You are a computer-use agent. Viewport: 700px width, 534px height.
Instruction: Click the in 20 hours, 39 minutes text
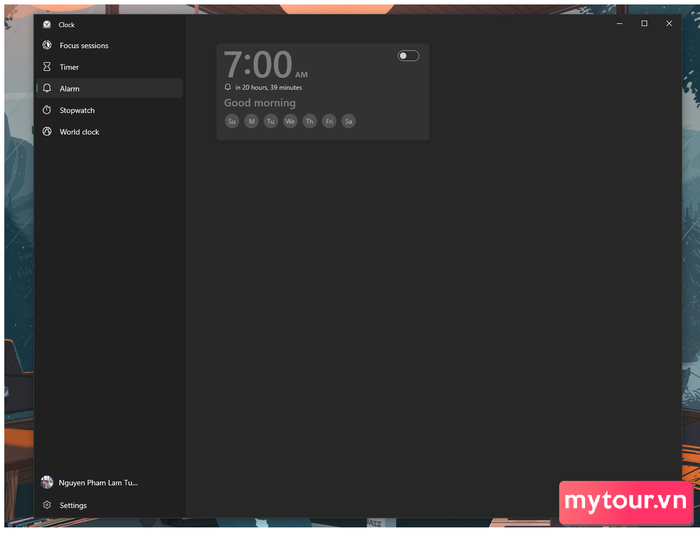coord(268,88)
